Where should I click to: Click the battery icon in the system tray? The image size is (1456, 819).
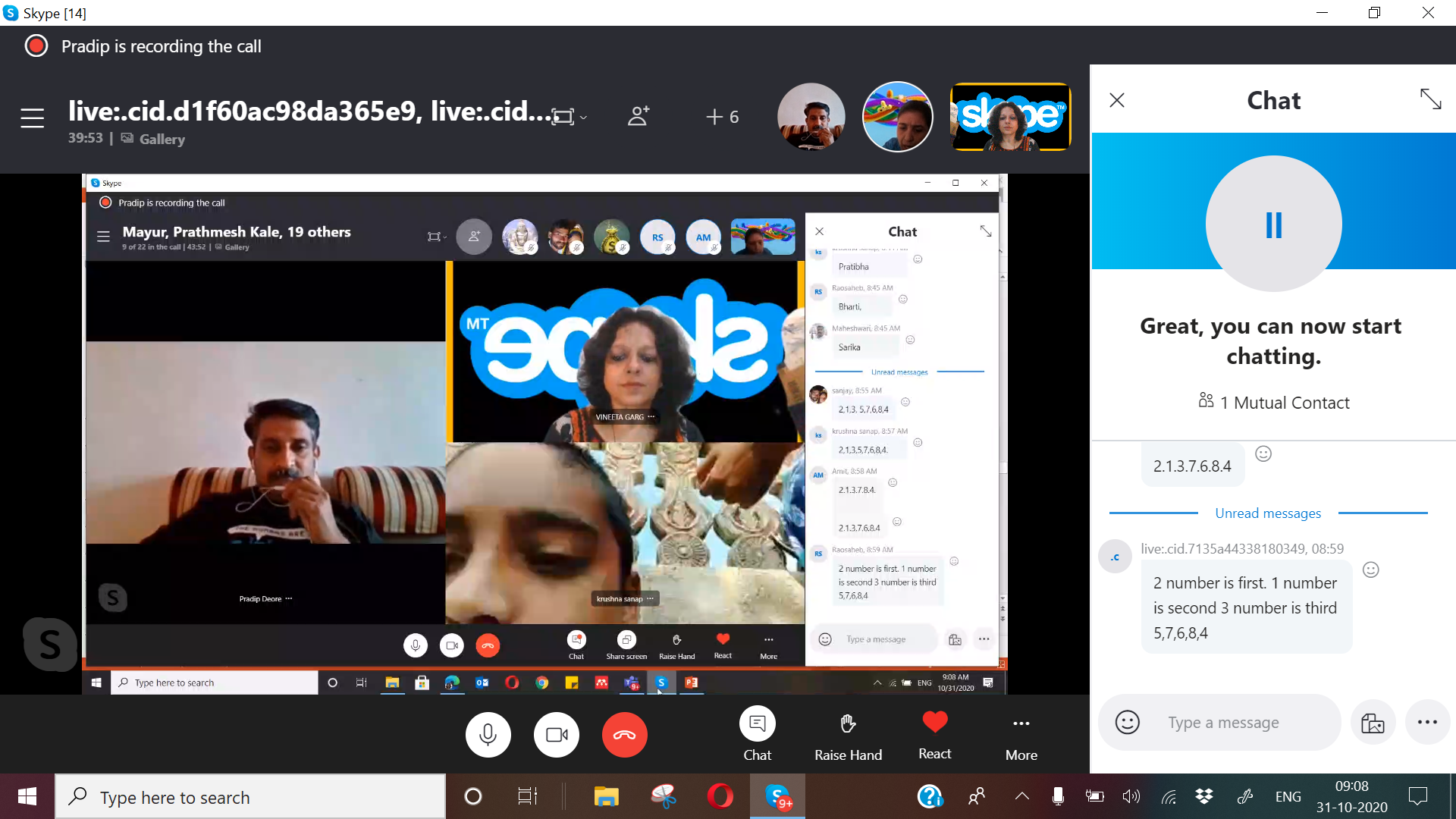1094,796
